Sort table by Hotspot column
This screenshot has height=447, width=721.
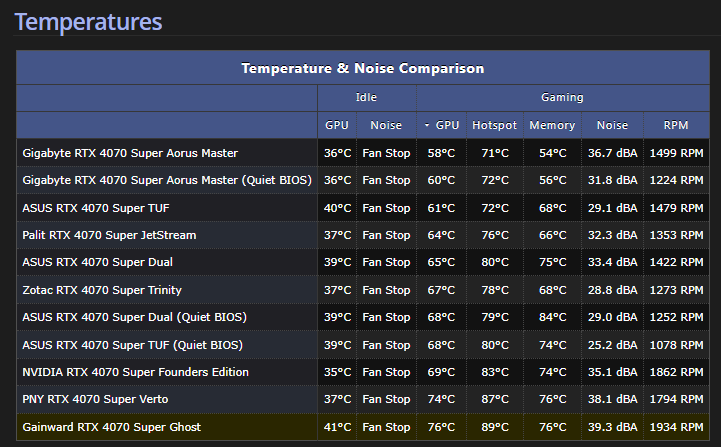click(494, 125)
